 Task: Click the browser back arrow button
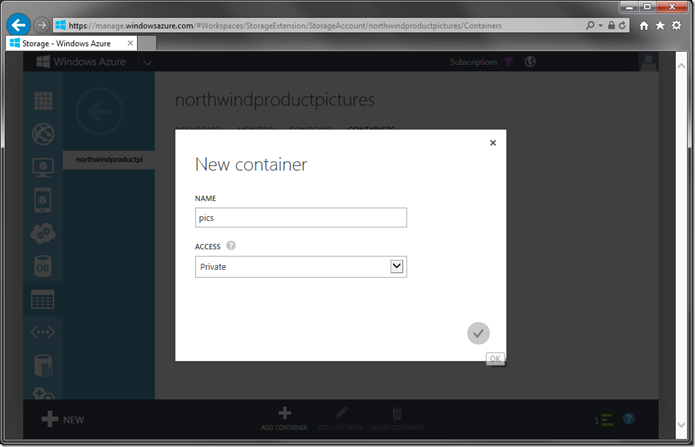[18, 24]
